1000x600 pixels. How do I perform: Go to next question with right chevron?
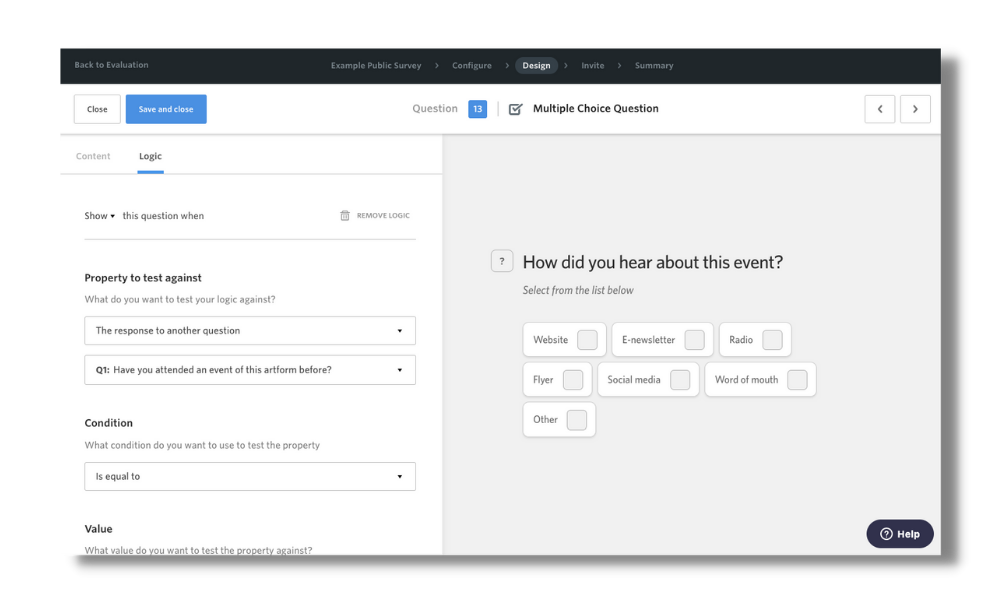pos(915,109)
